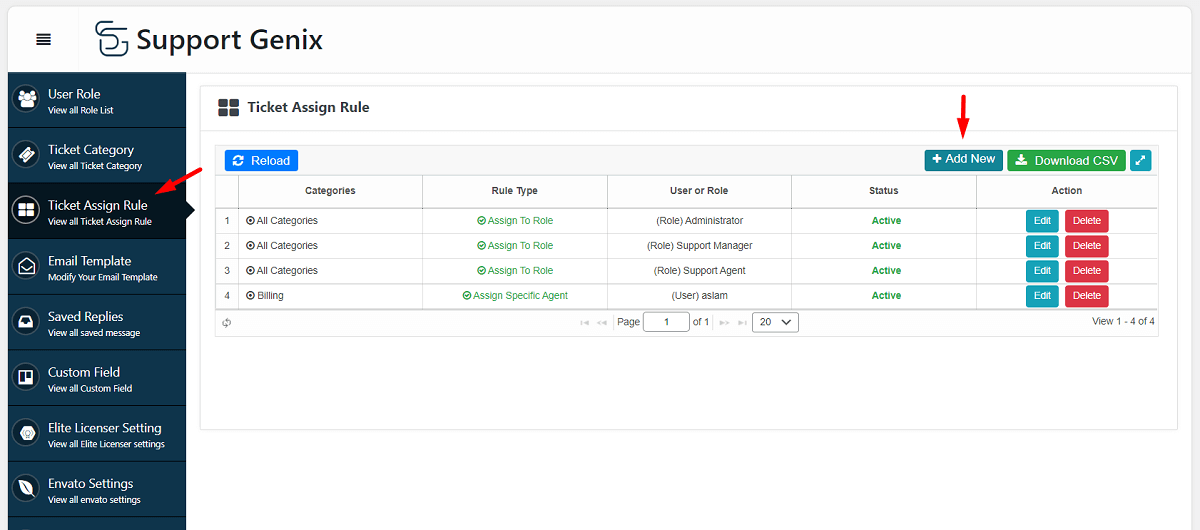Open the Elite Licenser Setting menu
The width and height of the screenshot is (1200, 530).
click(x=104, y=433)
